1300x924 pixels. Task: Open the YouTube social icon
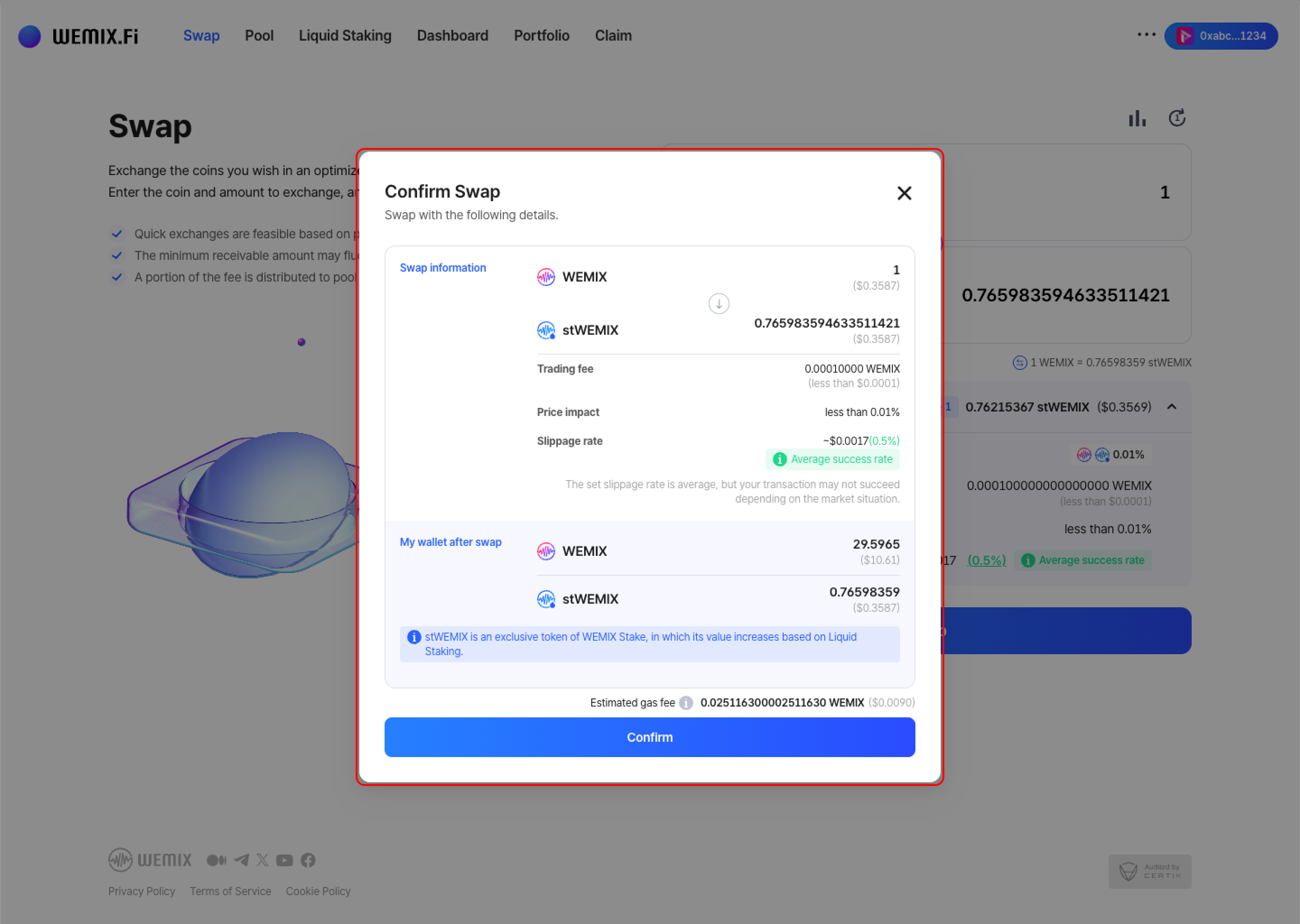pyautogui.click(x=284, y=859)
